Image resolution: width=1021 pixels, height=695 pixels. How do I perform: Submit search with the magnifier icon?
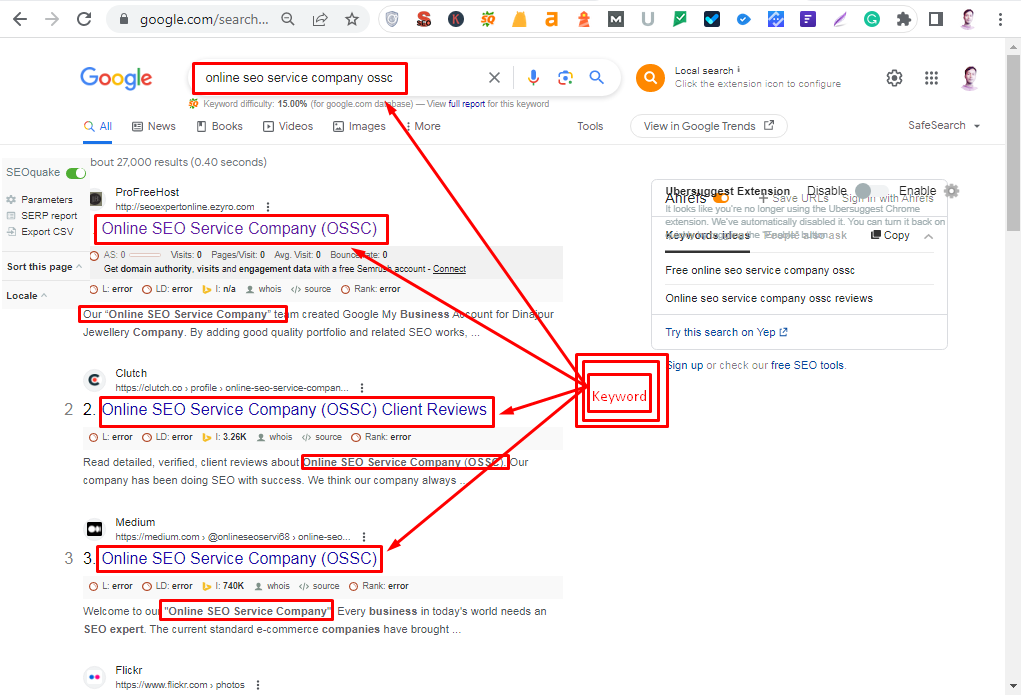[x=596, y=78]
